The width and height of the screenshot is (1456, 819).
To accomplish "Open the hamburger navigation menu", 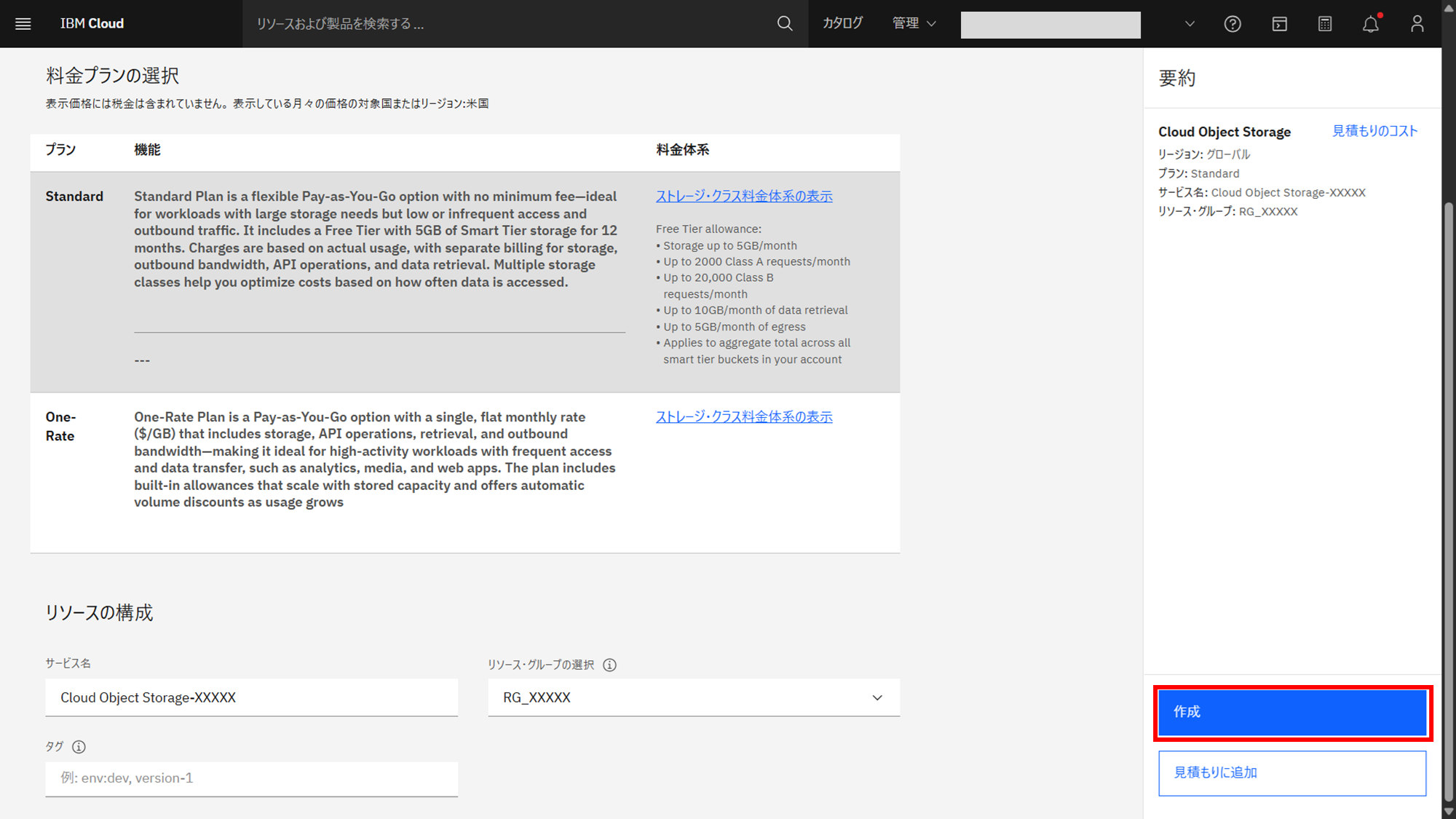I will [x=23, y=24].
